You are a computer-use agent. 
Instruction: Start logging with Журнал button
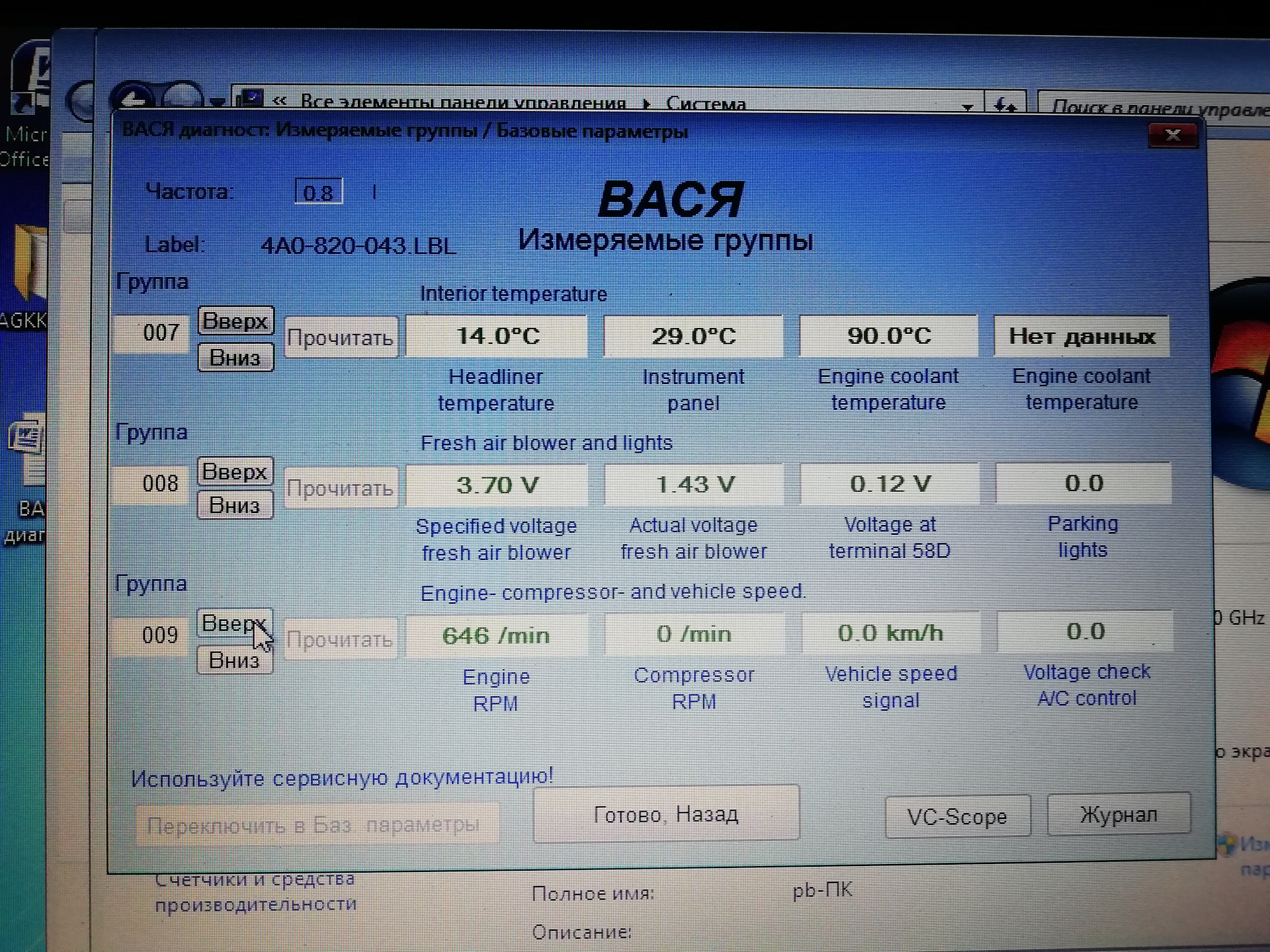click(x=1118, y=814)
